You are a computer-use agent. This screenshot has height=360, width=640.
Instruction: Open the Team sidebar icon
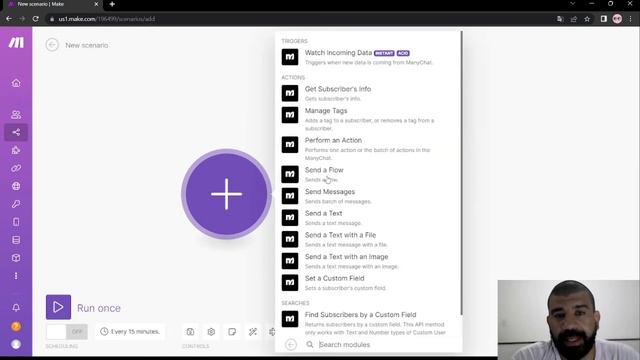16,114
